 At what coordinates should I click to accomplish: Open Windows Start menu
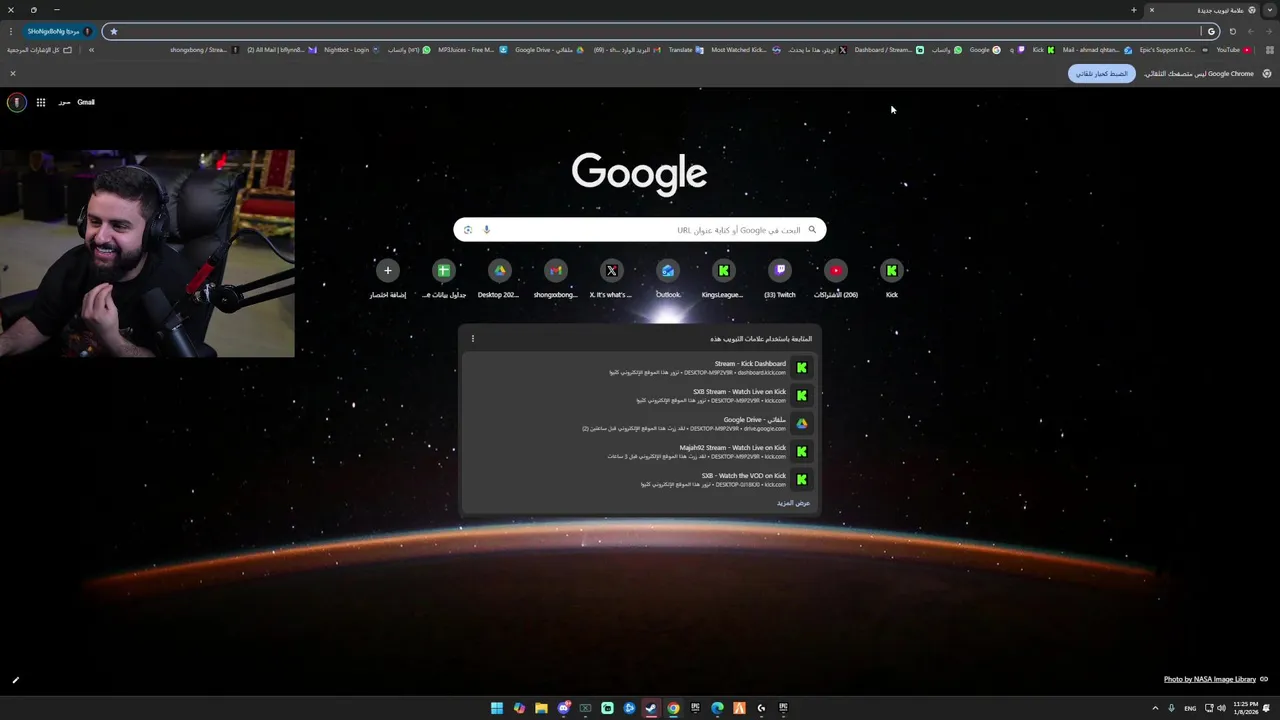[497, 708]
